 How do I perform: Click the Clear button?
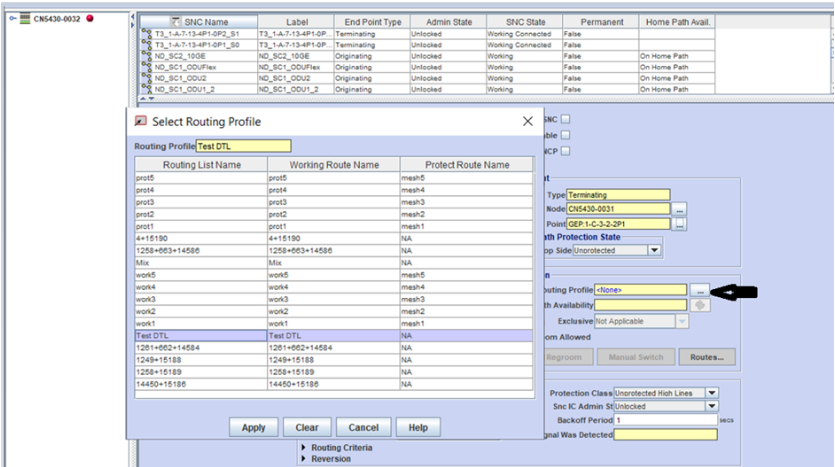coord(307,427)
